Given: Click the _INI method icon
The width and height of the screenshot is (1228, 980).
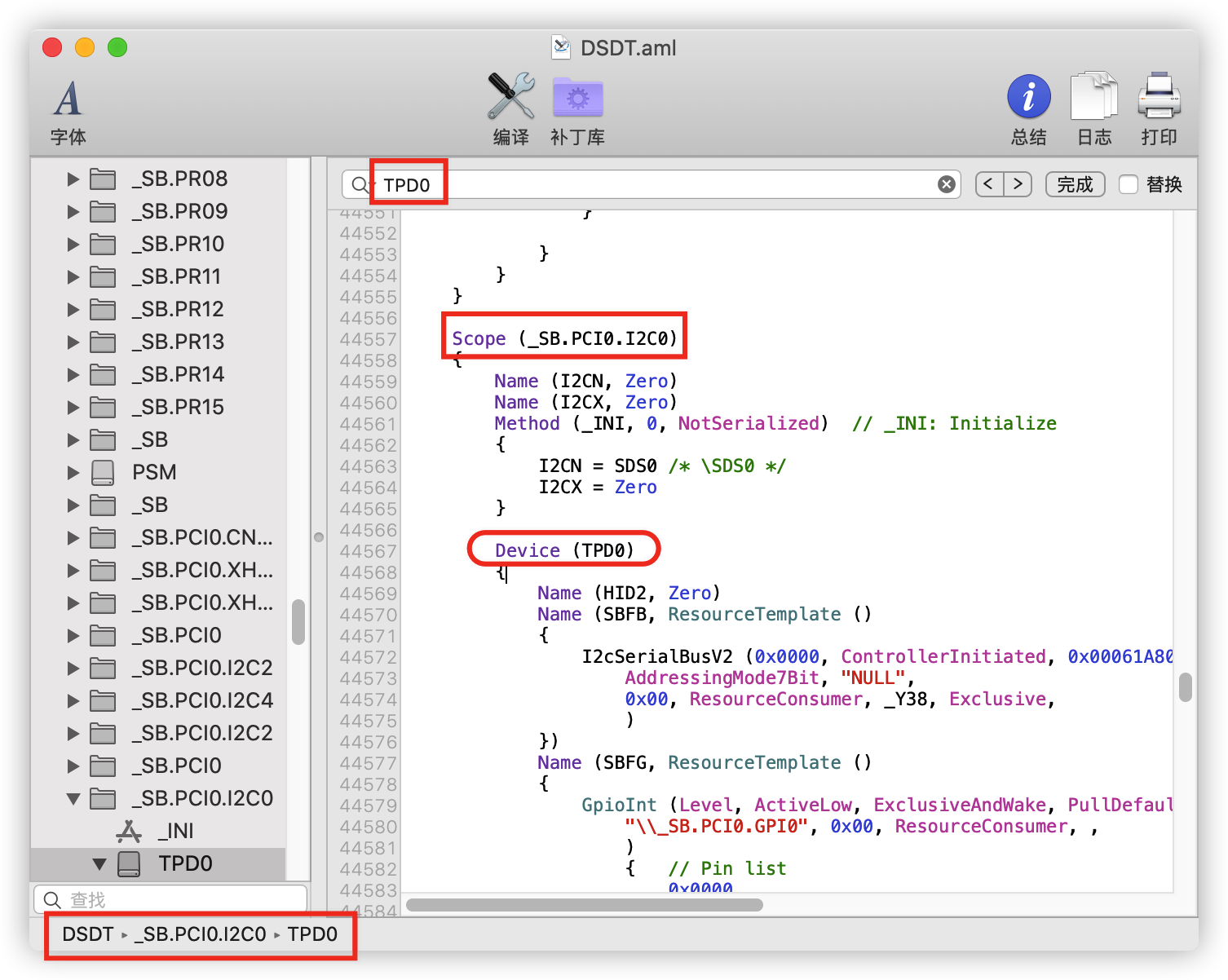Looking at the screenshot, I should click(x=129, y=831).
